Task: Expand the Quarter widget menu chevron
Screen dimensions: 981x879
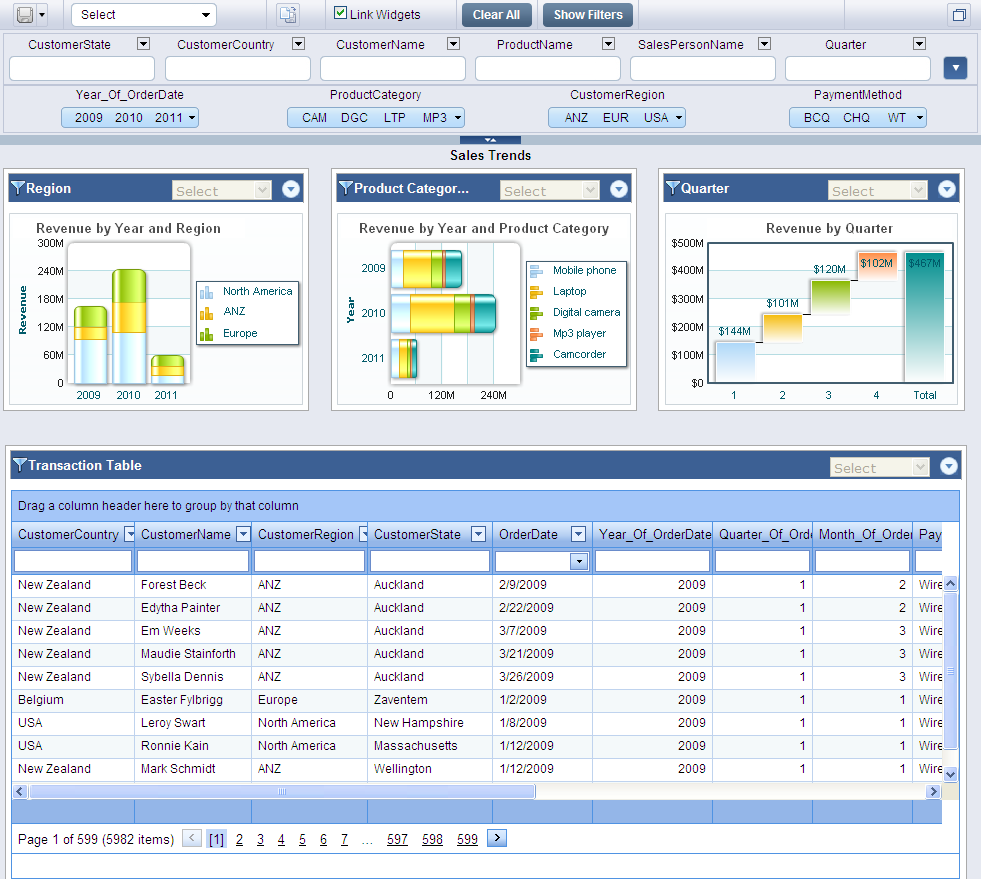Action: (x=946, y=189)
